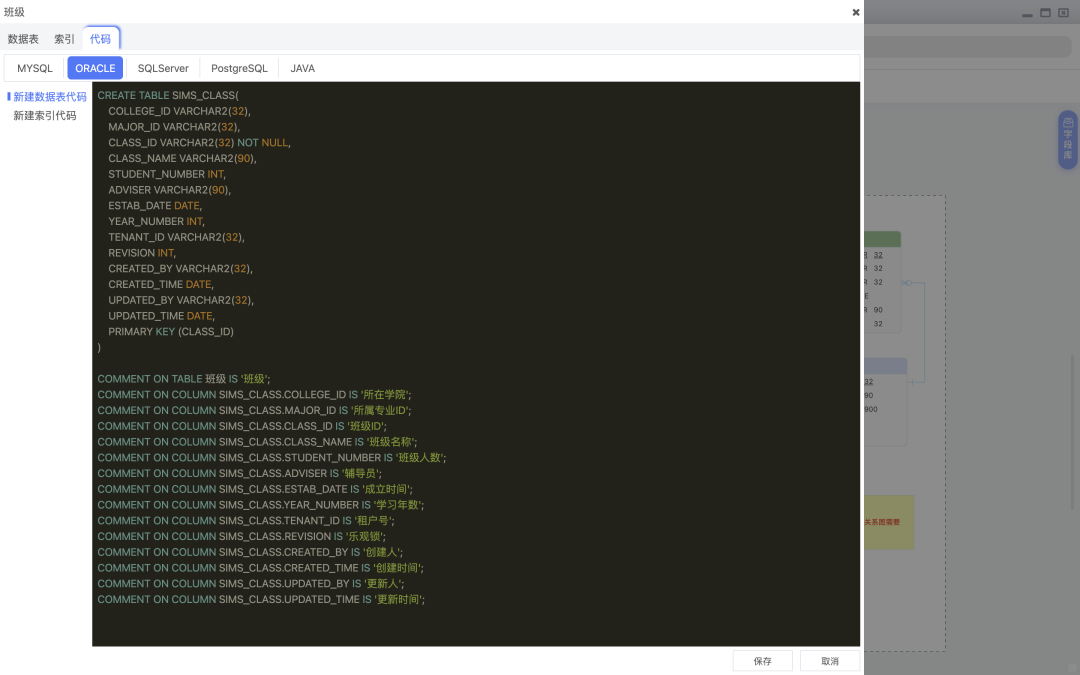Select 新建索引代码 in the sidebar
Screen dimensions: 1080x675
tap(44, 114)
